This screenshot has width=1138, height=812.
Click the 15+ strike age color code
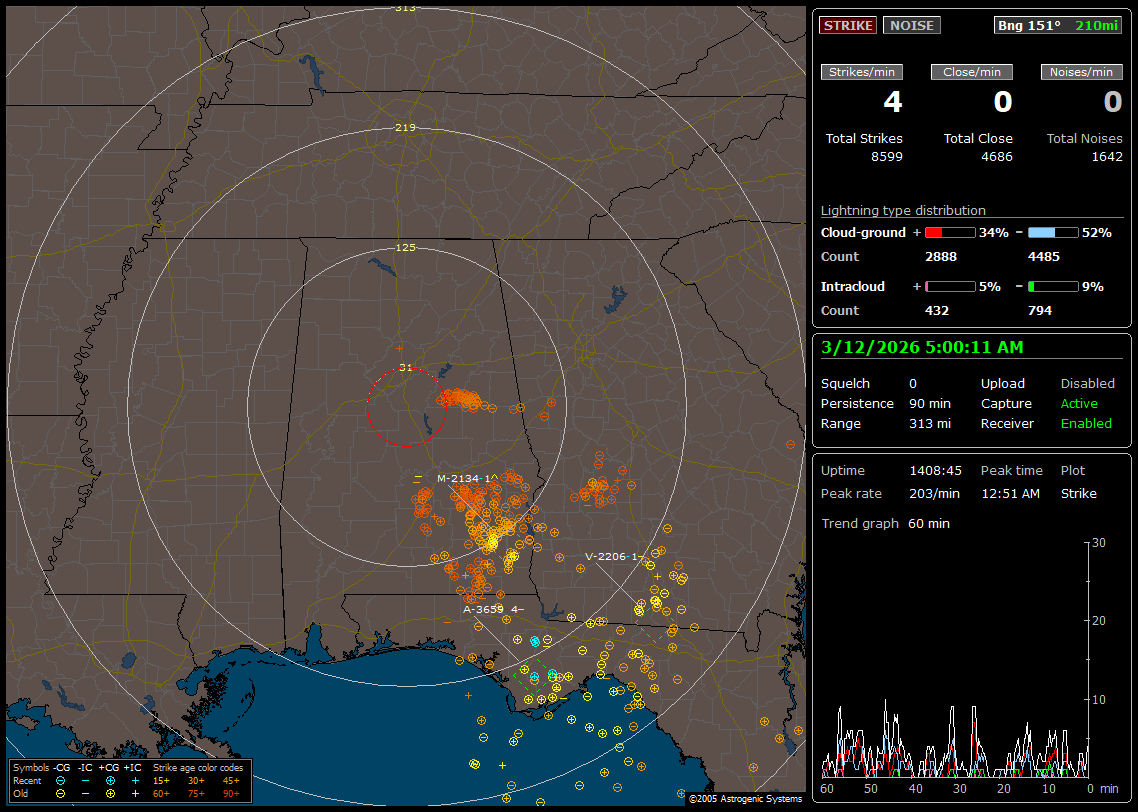coord(161,780)
